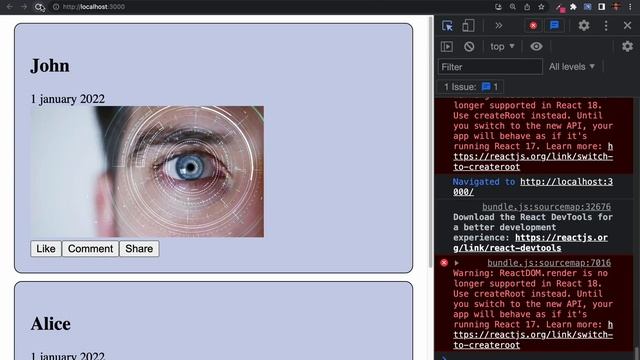This screenshot has width=640, height=360.
Task: Open the blue issues message badge
Action: tap(554, 26)
